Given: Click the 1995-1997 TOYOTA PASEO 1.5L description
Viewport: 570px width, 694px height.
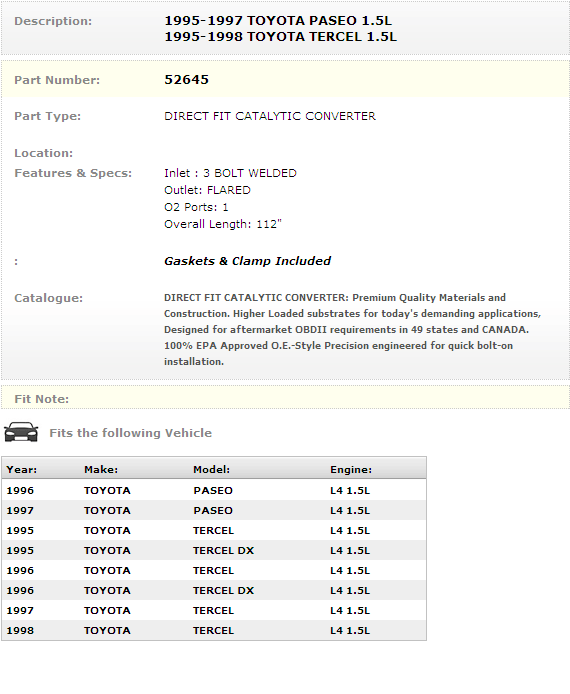Looking at the screenshot, I should click(278, 21).
